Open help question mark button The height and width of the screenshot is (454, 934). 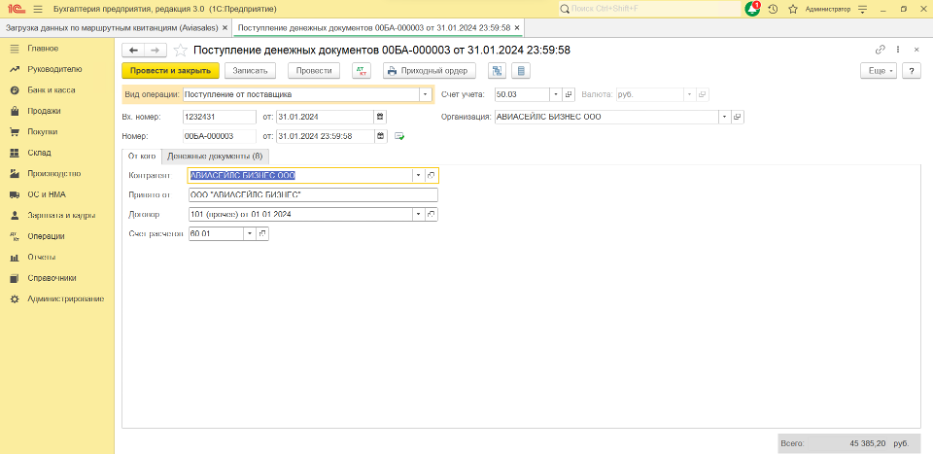click(x=911, y=71)
